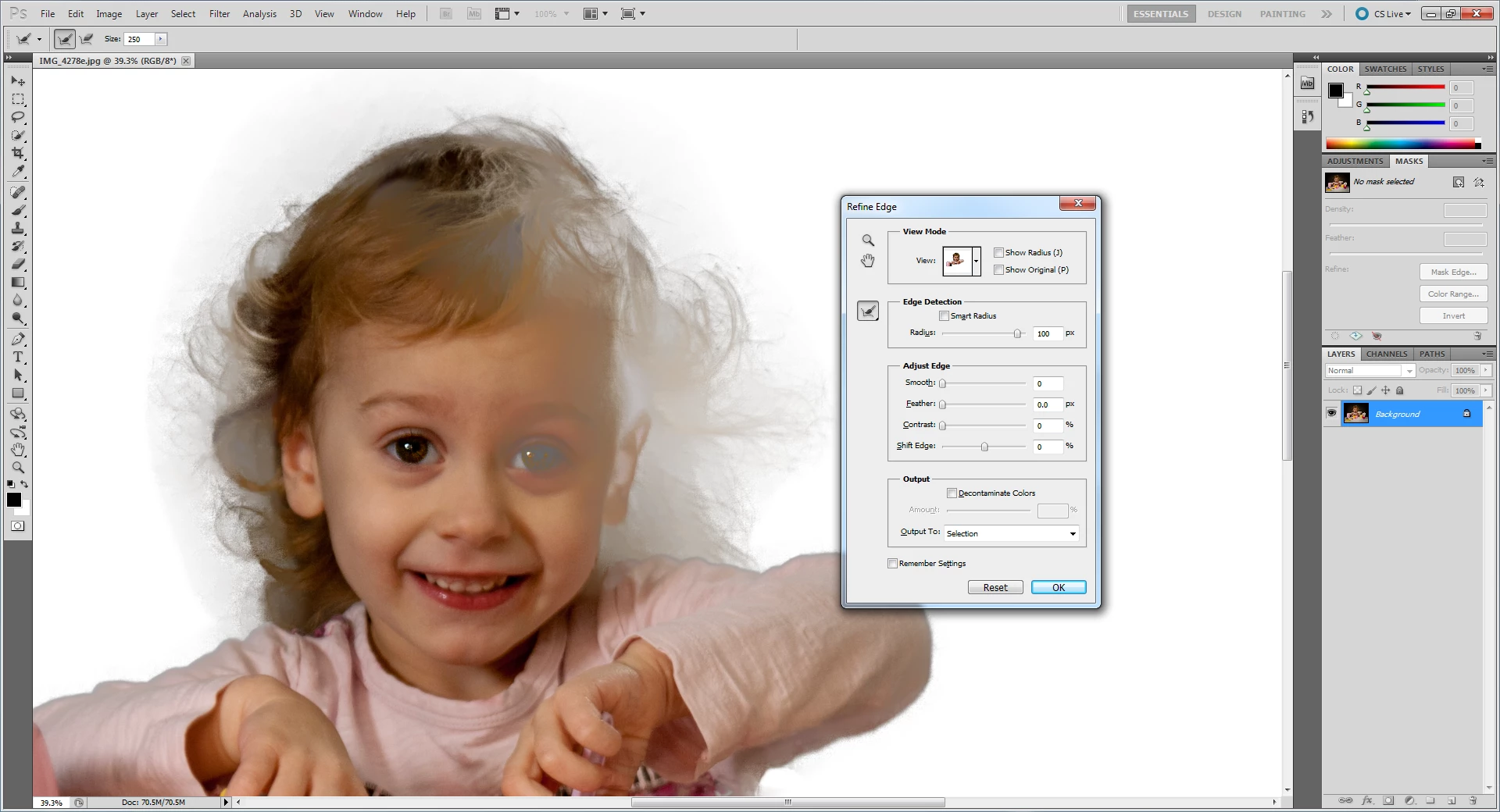Viewport: 1500px width, 812px height.
Task: Hide the Background layer visibility
Action: [x=1332, y=413]
